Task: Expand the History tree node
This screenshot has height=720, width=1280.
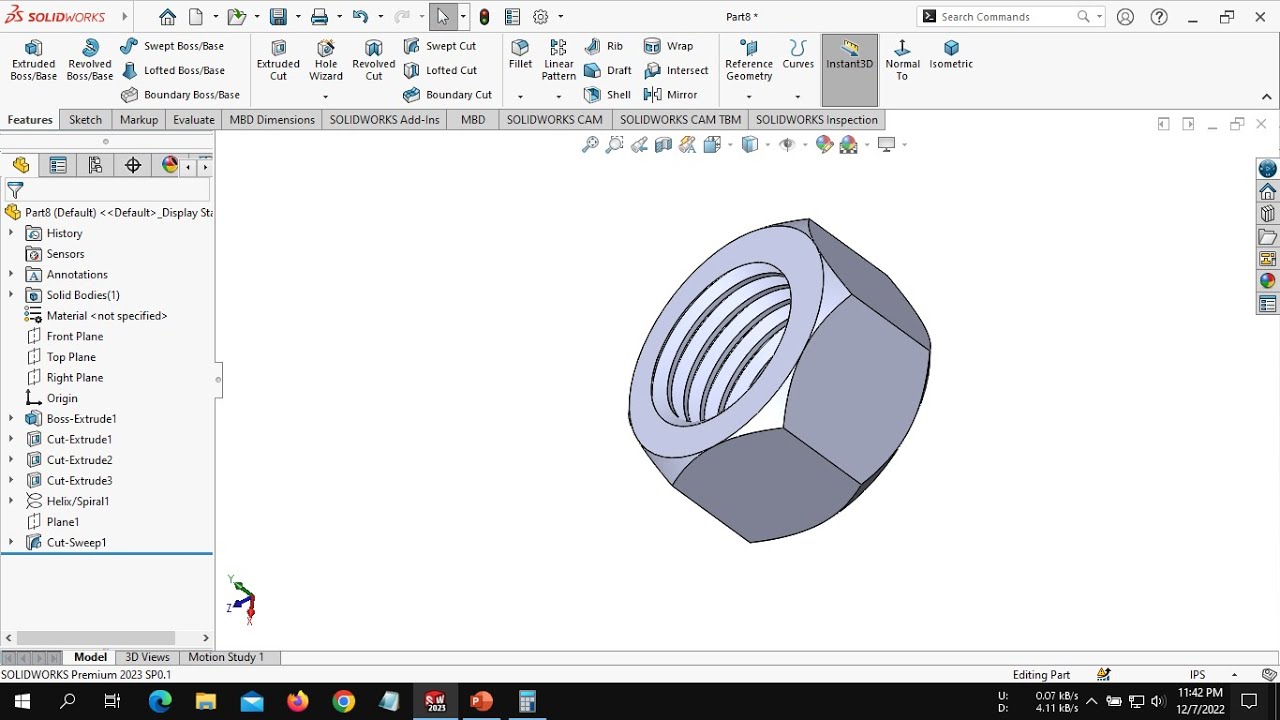Action: coord(11,233)
